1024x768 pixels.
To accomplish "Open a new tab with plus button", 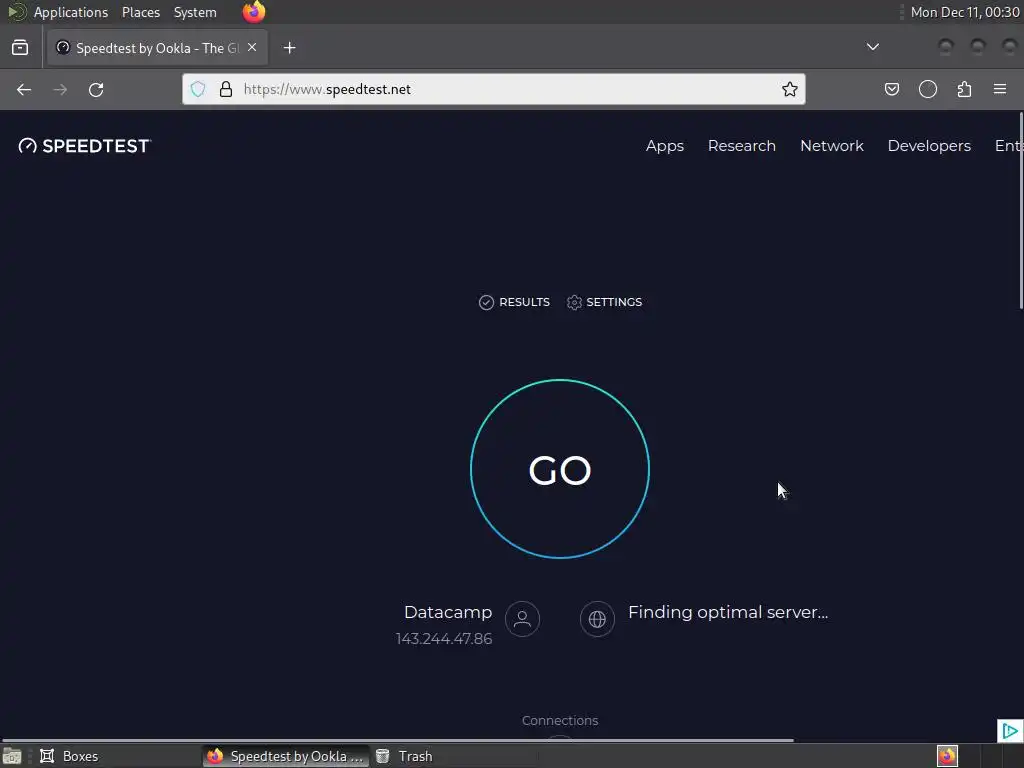I will 289,48.
